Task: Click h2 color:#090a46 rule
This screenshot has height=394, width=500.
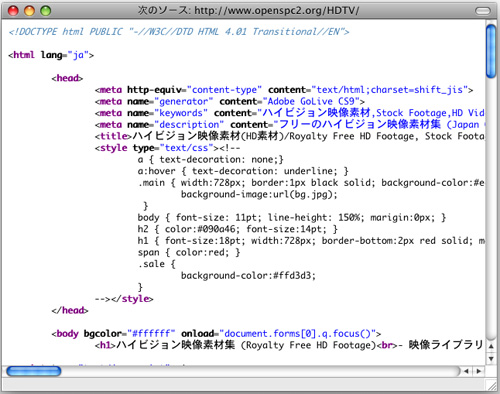Action: point(238,229)
